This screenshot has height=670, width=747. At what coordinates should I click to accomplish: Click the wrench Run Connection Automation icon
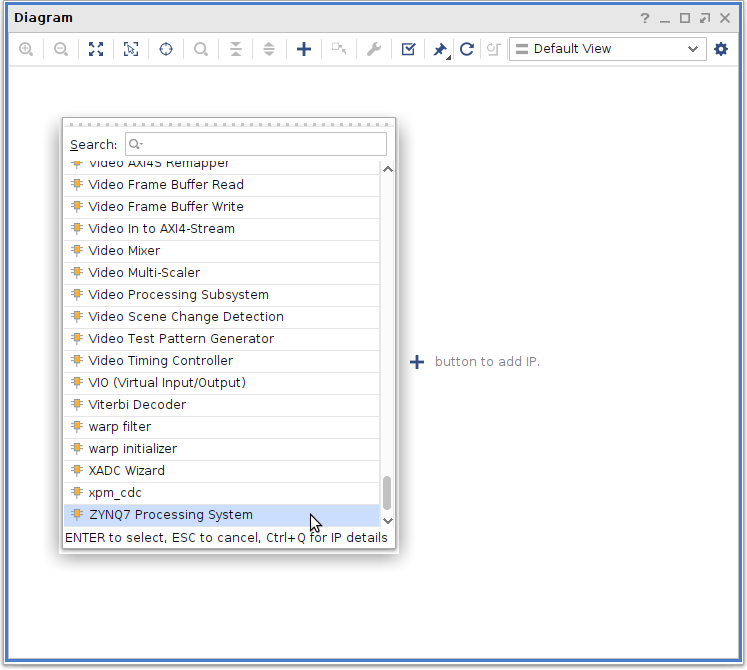(x=374, y=49)
